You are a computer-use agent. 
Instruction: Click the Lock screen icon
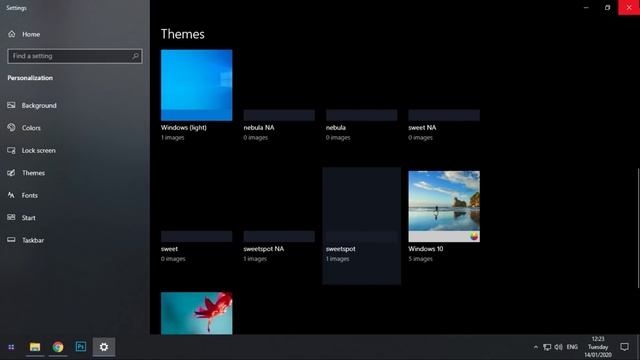(11, 150)
